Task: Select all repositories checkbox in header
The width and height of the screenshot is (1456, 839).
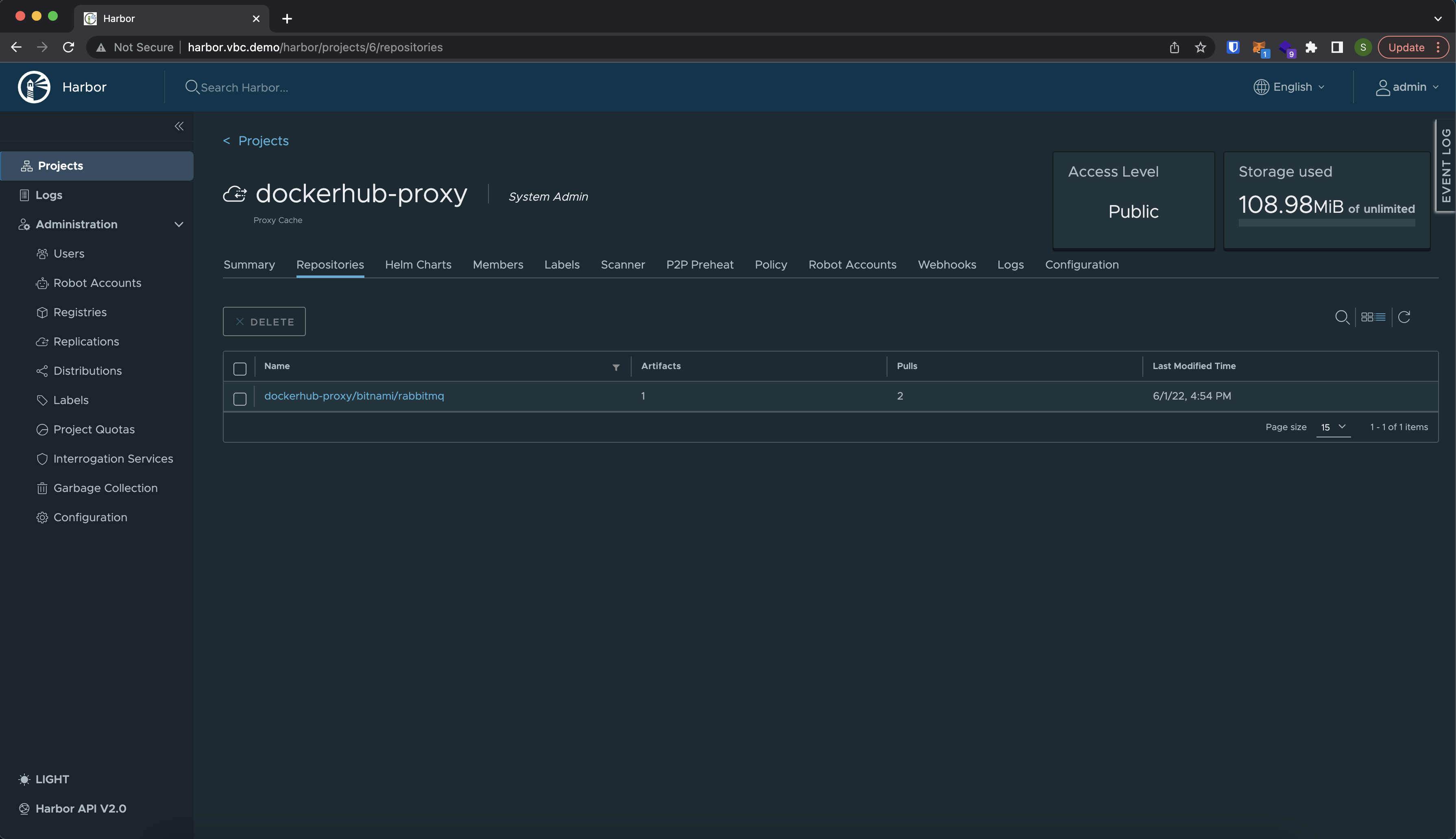Action: pyautogui.click(x=240, y=369)
